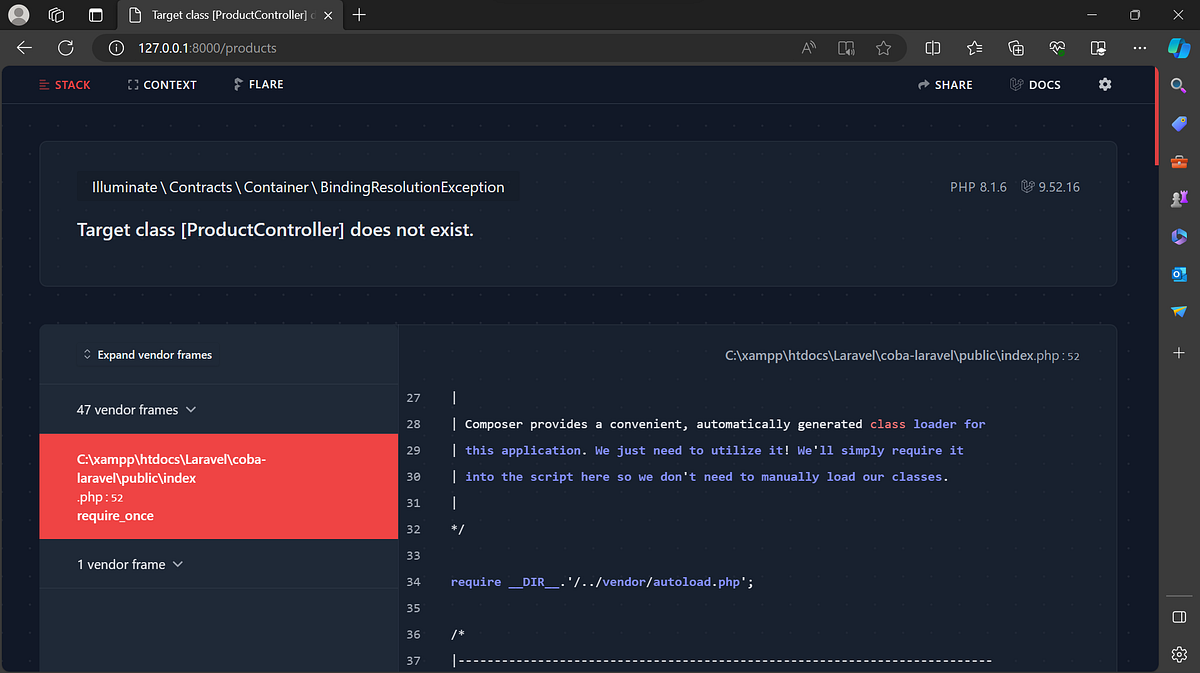Expand the 1 vendor frame group
1200x673 pixels.
130,564
